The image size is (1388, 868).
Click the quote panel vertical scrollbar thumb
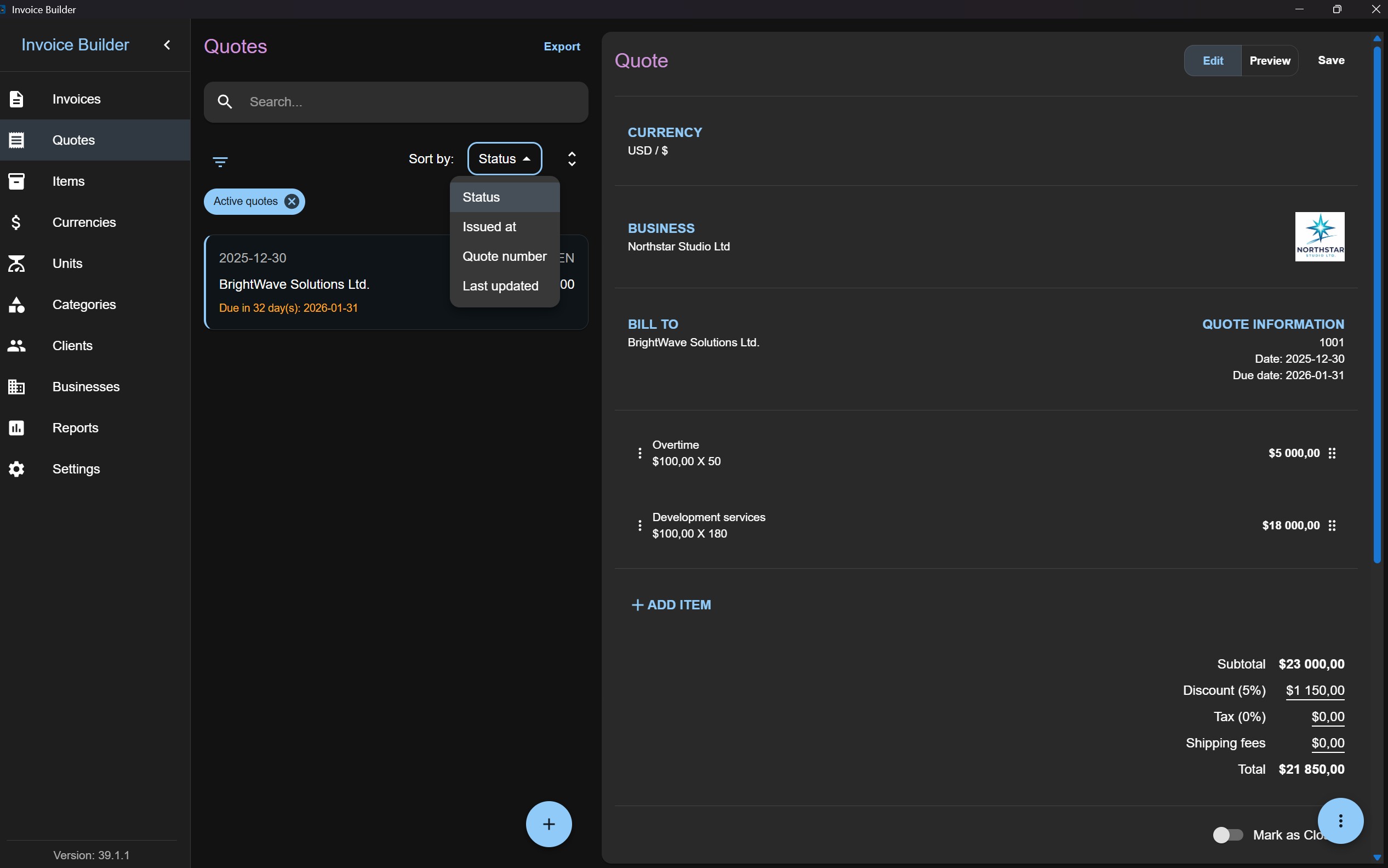[x=1377, y=305]
